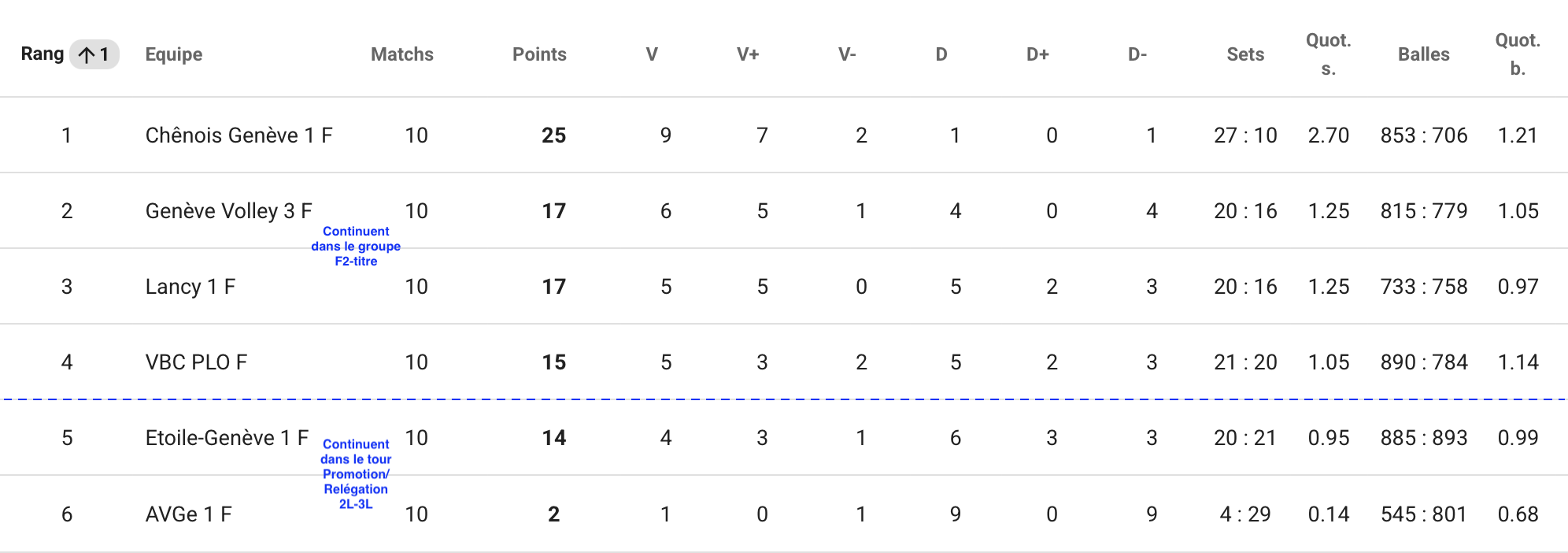Click the V column header

coord(652,54)
